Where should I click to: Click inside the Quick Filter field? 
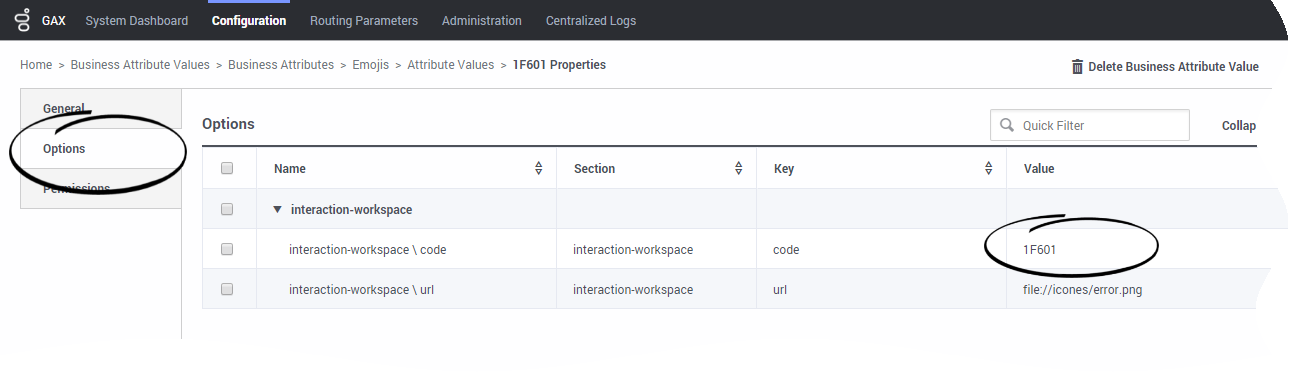(x=1090, y=126)
